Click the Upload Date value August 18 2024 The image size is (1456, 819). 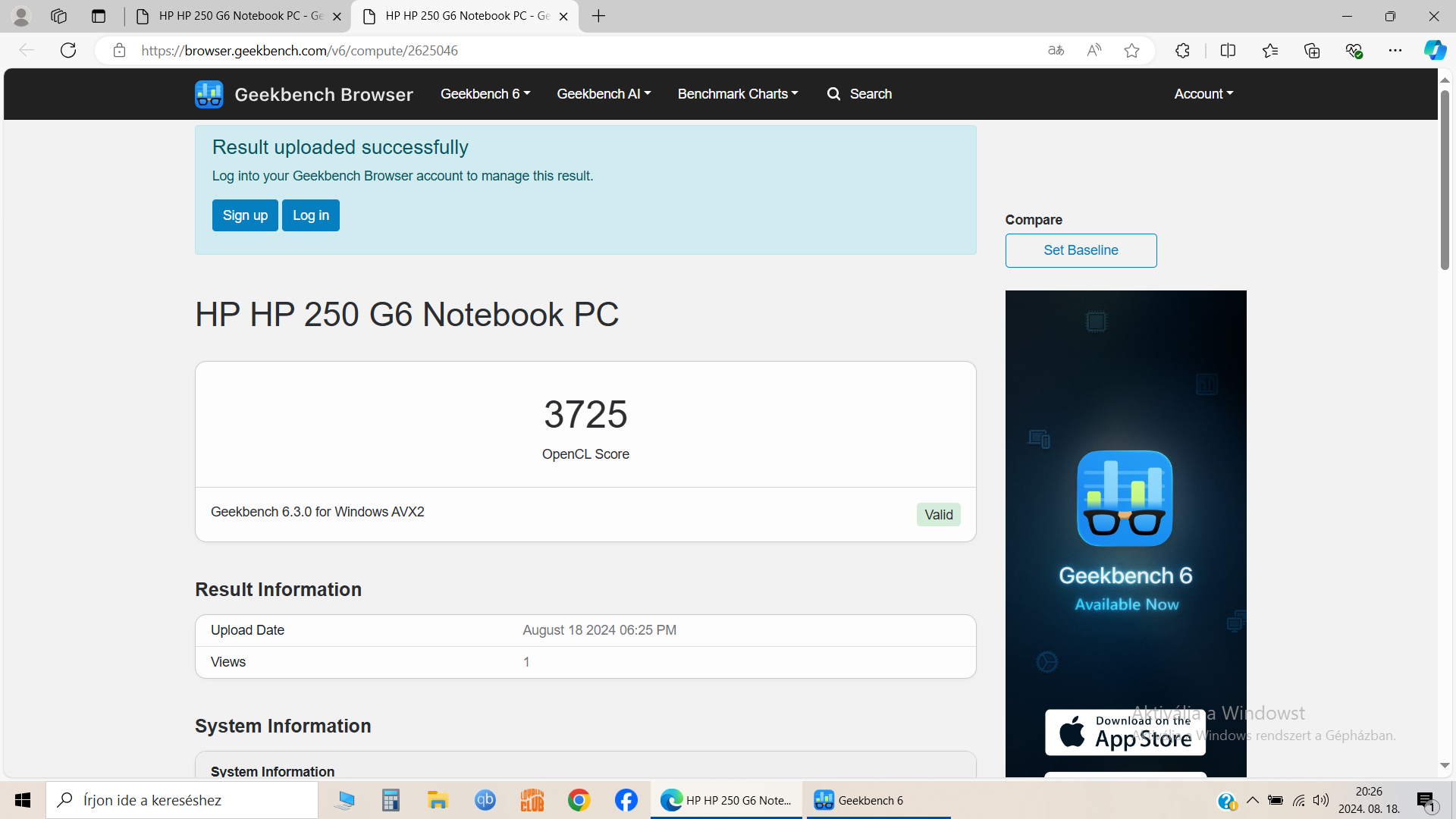(599, 630)
